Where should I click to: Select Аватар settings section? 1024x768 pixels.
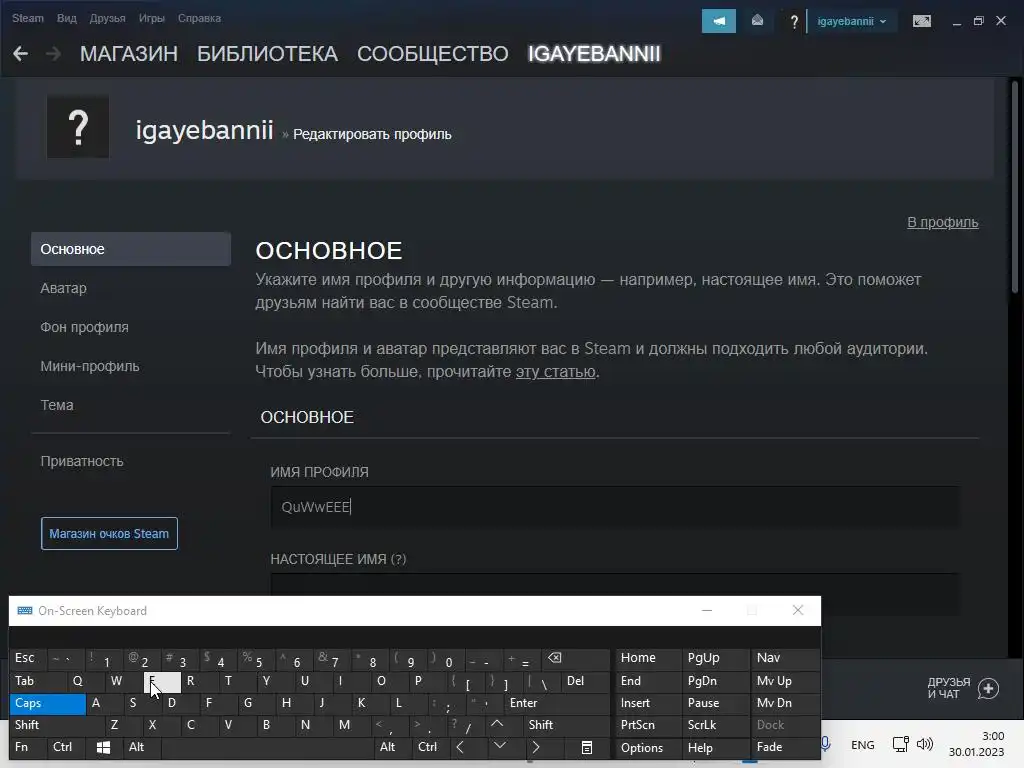[63, 288]
